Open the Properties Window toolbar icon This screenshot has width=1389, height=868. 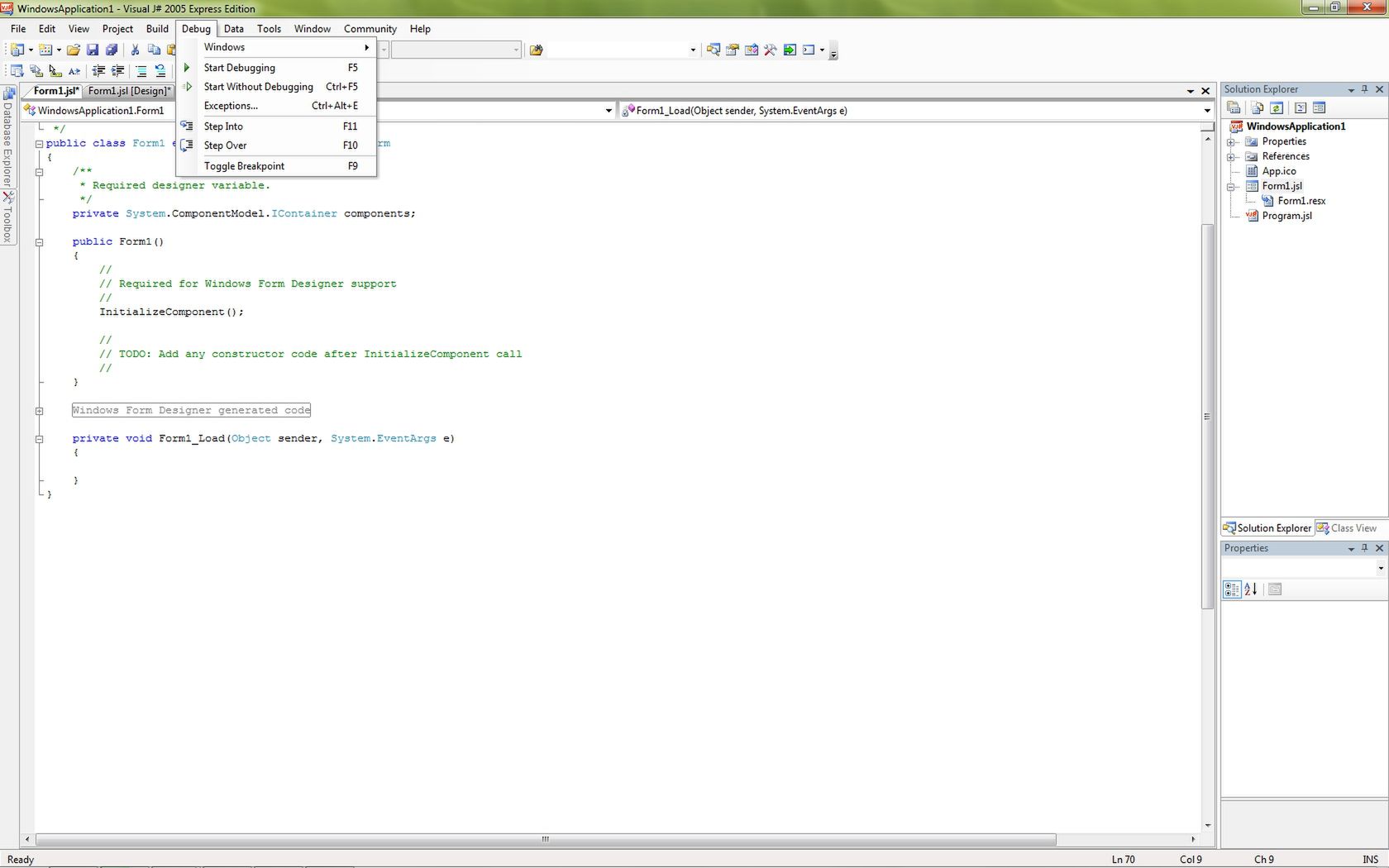point(733,50)
